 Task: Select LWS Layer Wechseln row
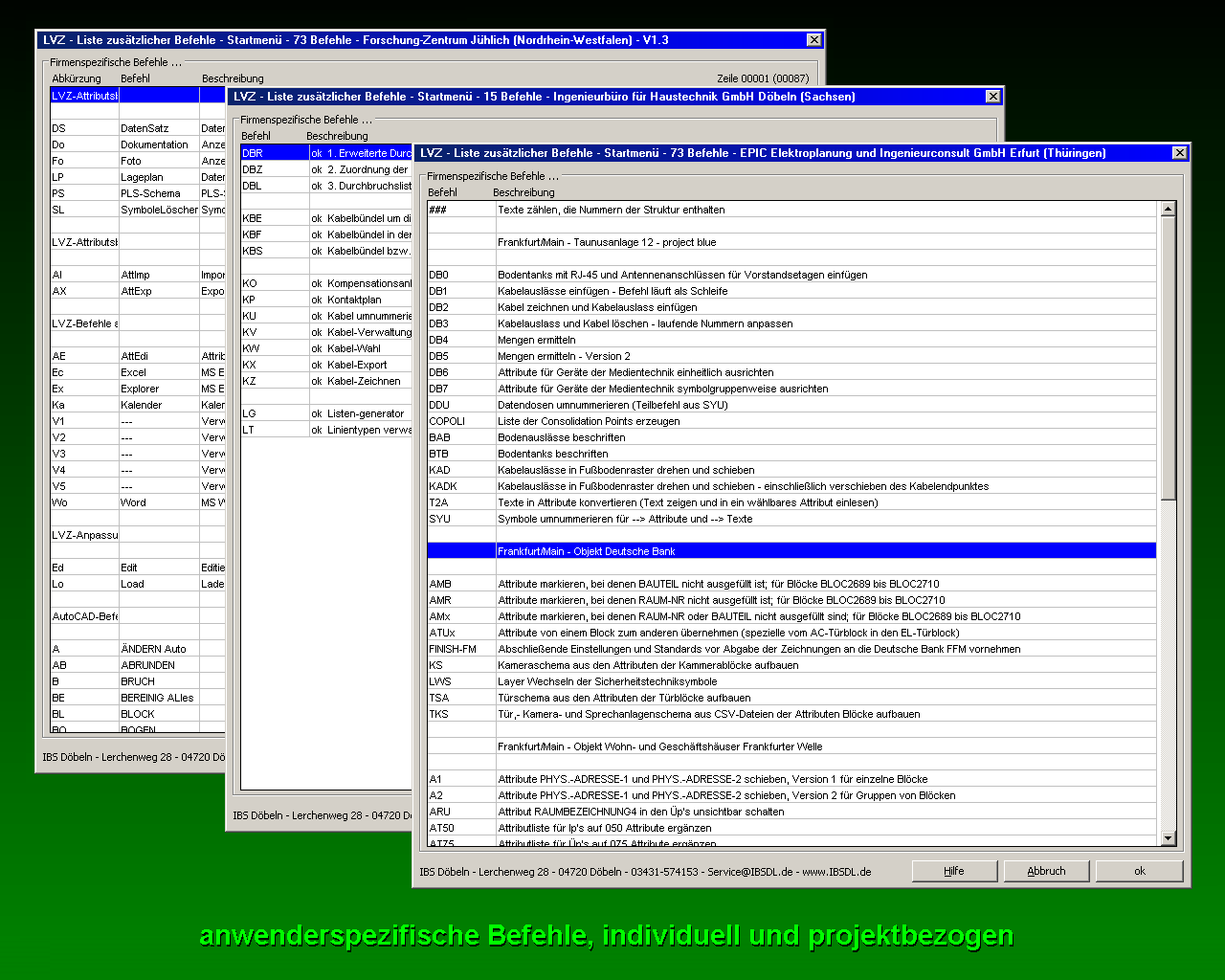pos(791,681)
